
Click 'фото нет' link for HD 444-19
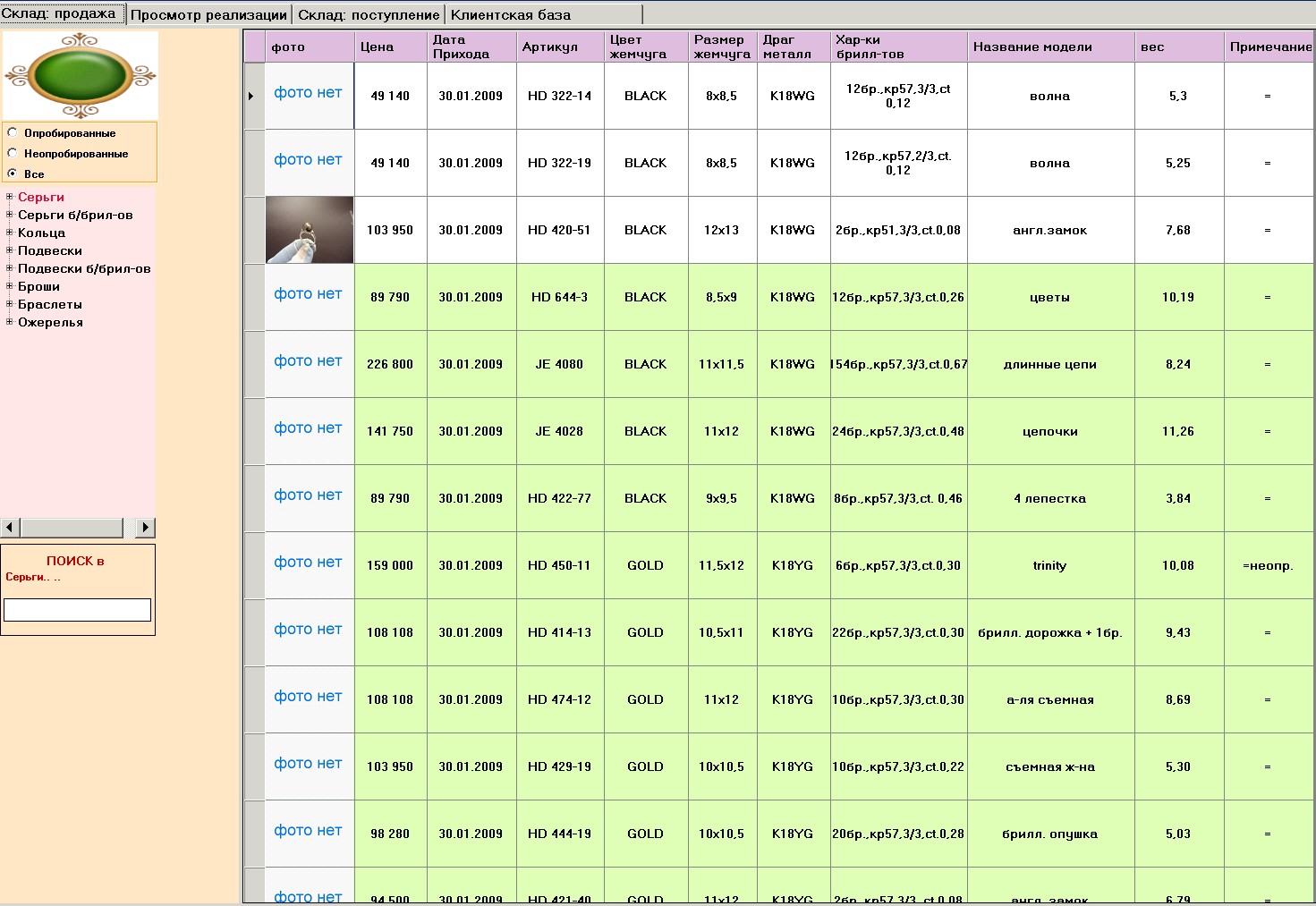(308, 831)
